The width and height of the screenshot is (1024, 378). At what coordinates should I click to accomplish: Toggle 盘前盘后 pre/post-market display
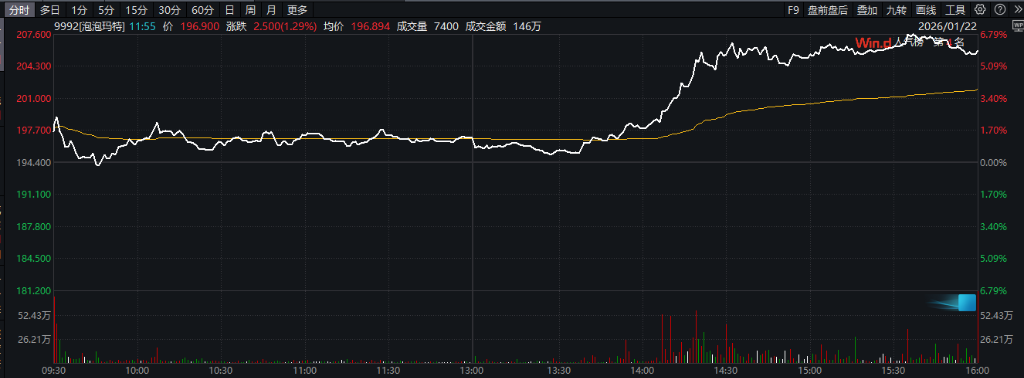point(827,10)
